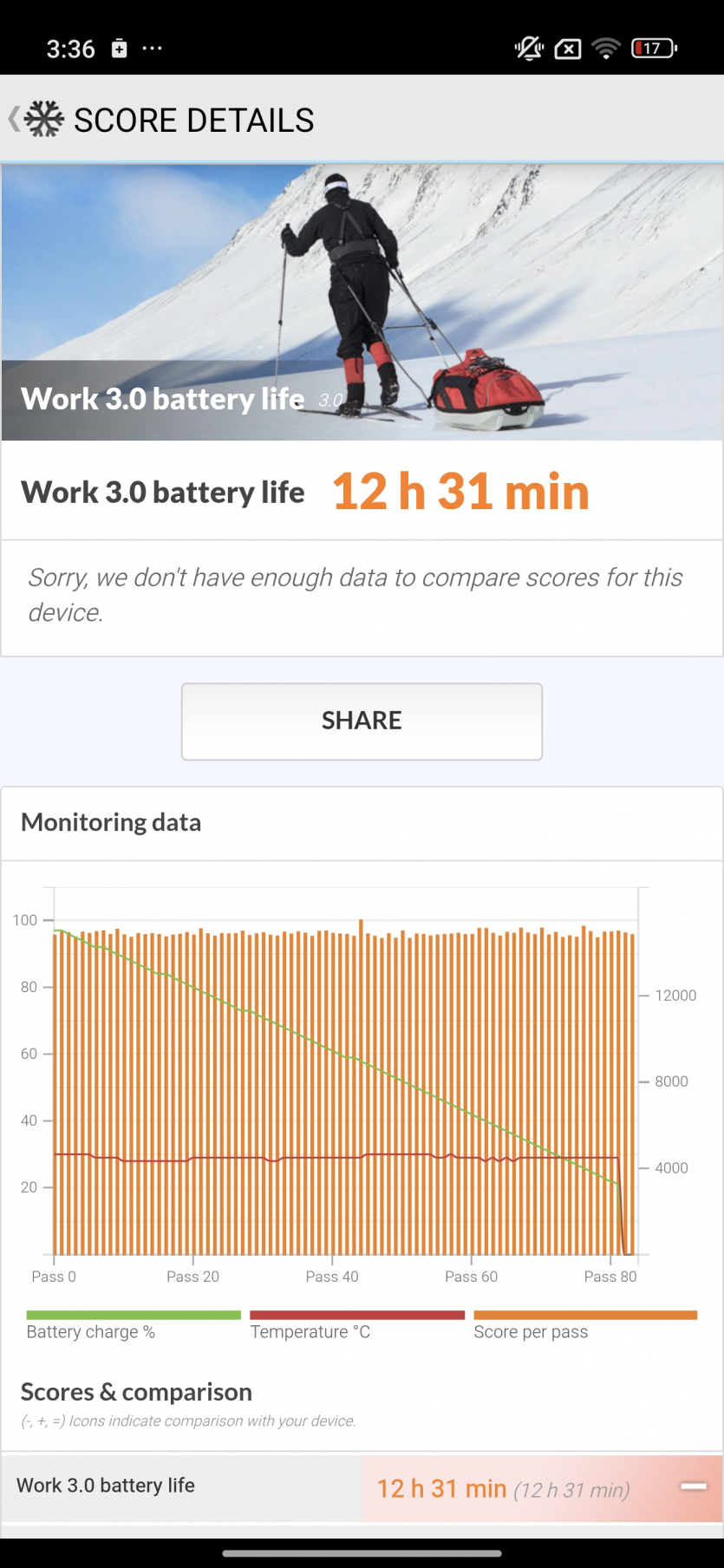Tap the no-SIM card status icon
This screenshot has width=724, height=1568.
click(568, 49)
